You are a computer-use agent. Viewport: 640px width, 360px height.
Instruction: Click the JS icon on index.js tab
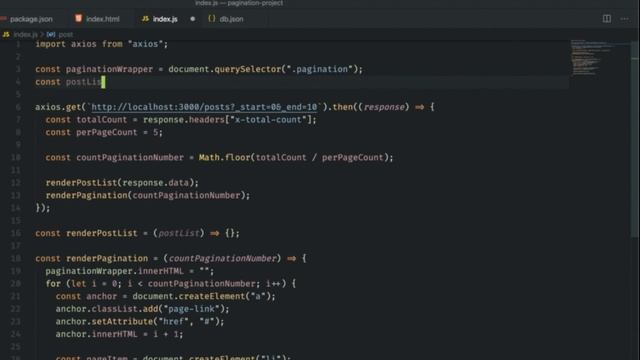pyautogui.click(x=145, y=19)
